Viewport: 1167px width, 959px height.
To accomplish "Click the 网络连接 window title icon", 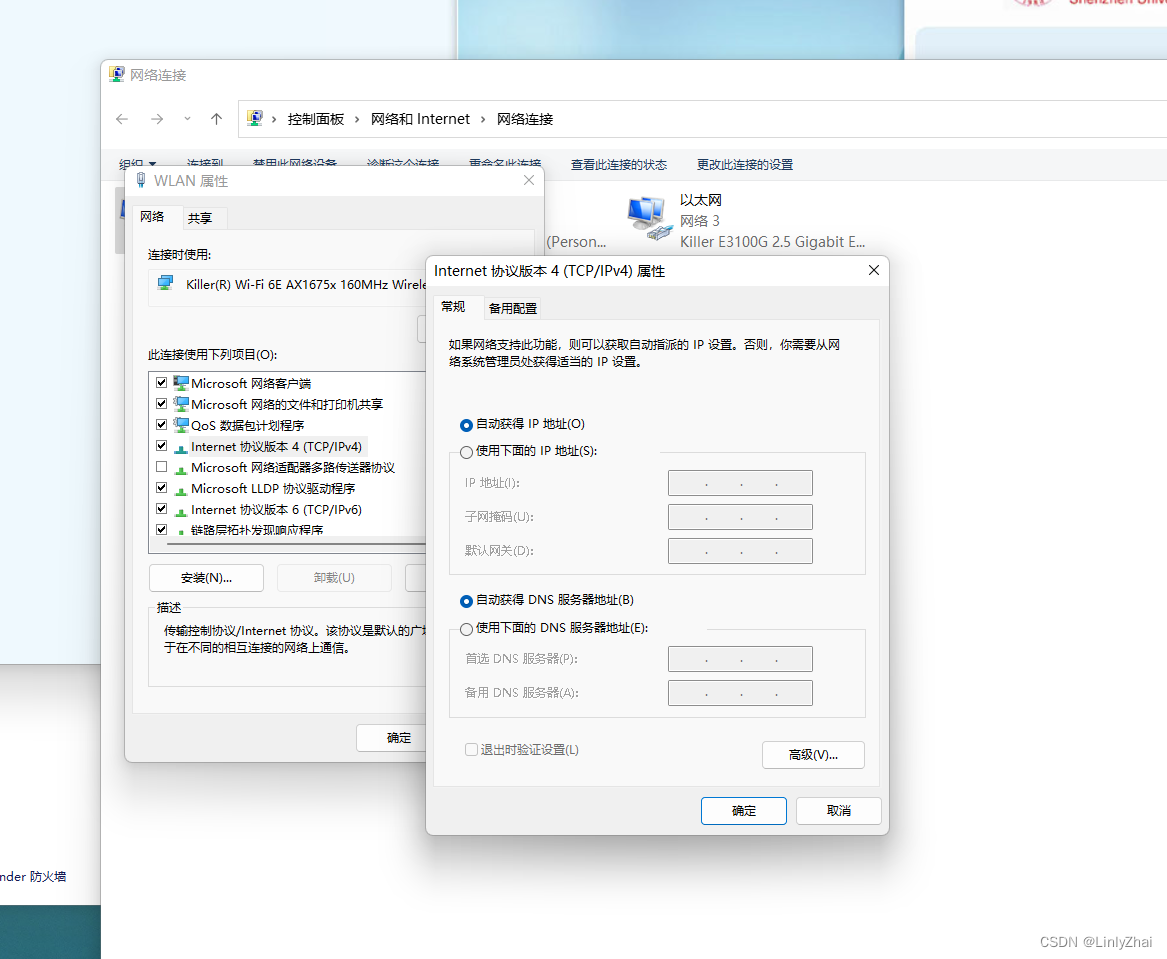I will pos(117,74).
